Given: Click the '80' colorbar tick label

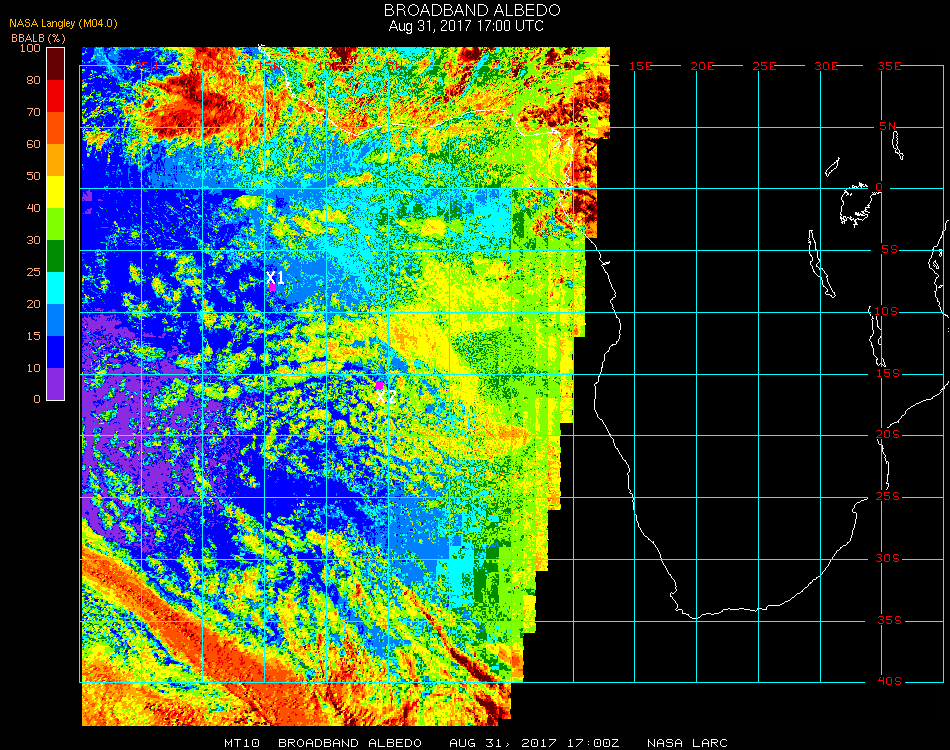Looking at the screenshot, I should click(x=33, y=80).
